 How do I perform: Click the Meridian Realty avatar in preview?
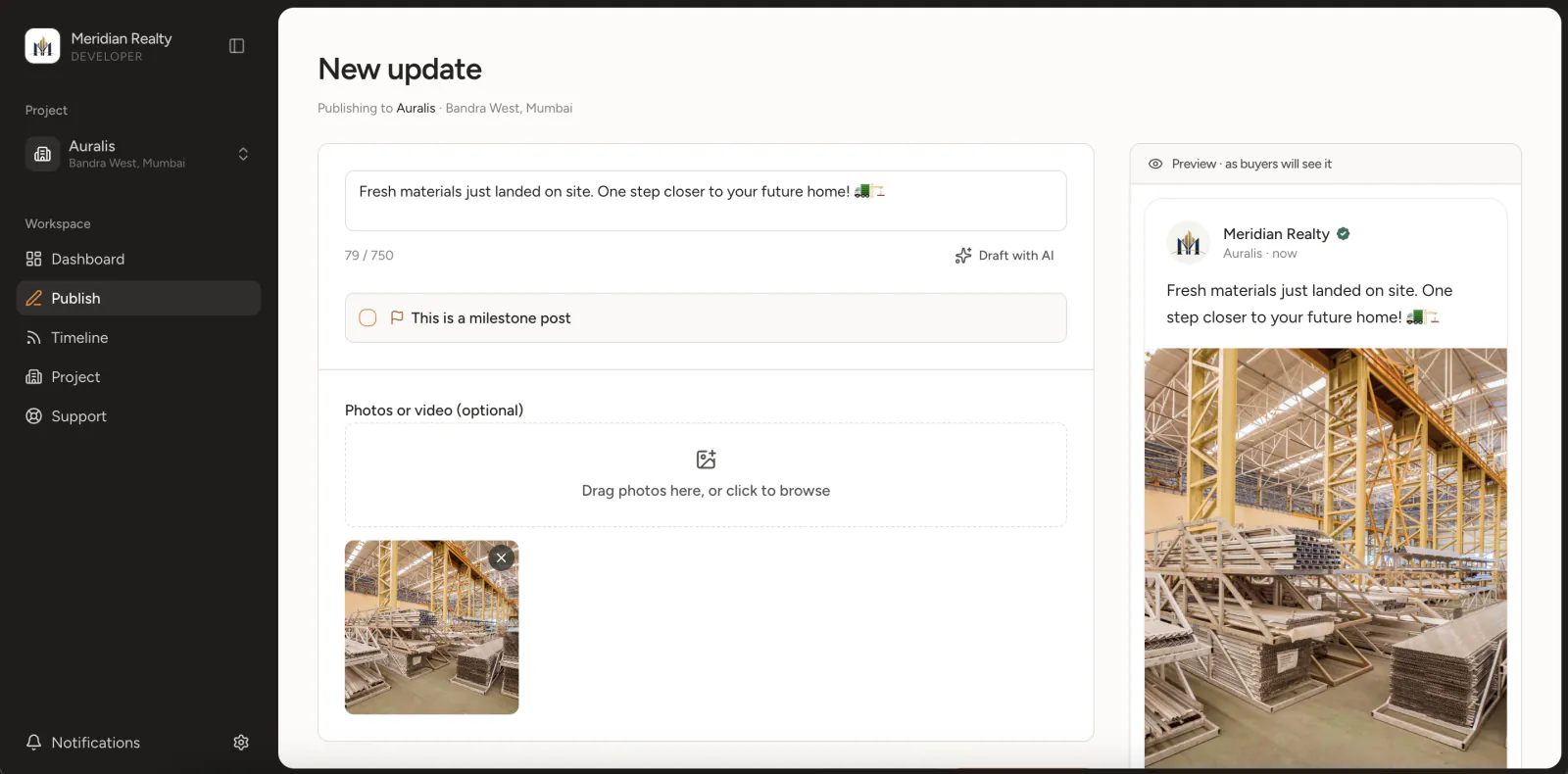(x=1188, y=242)
